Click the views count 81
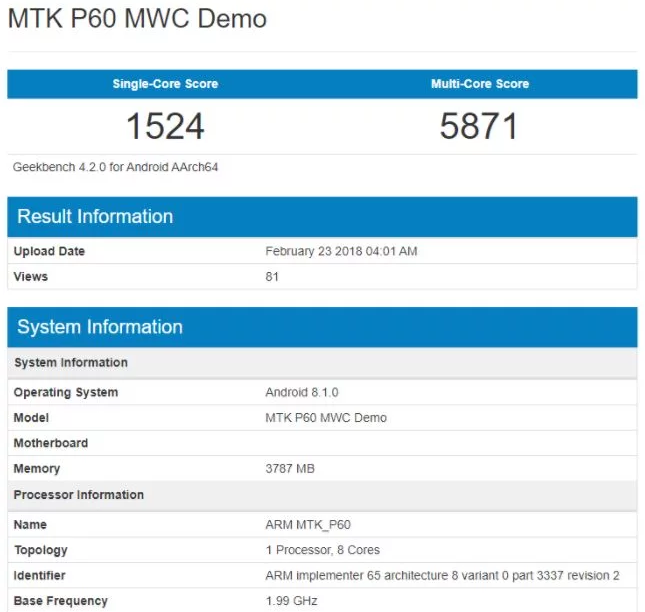The height and width of the screenshot is (612, 645). coord(272,276)
